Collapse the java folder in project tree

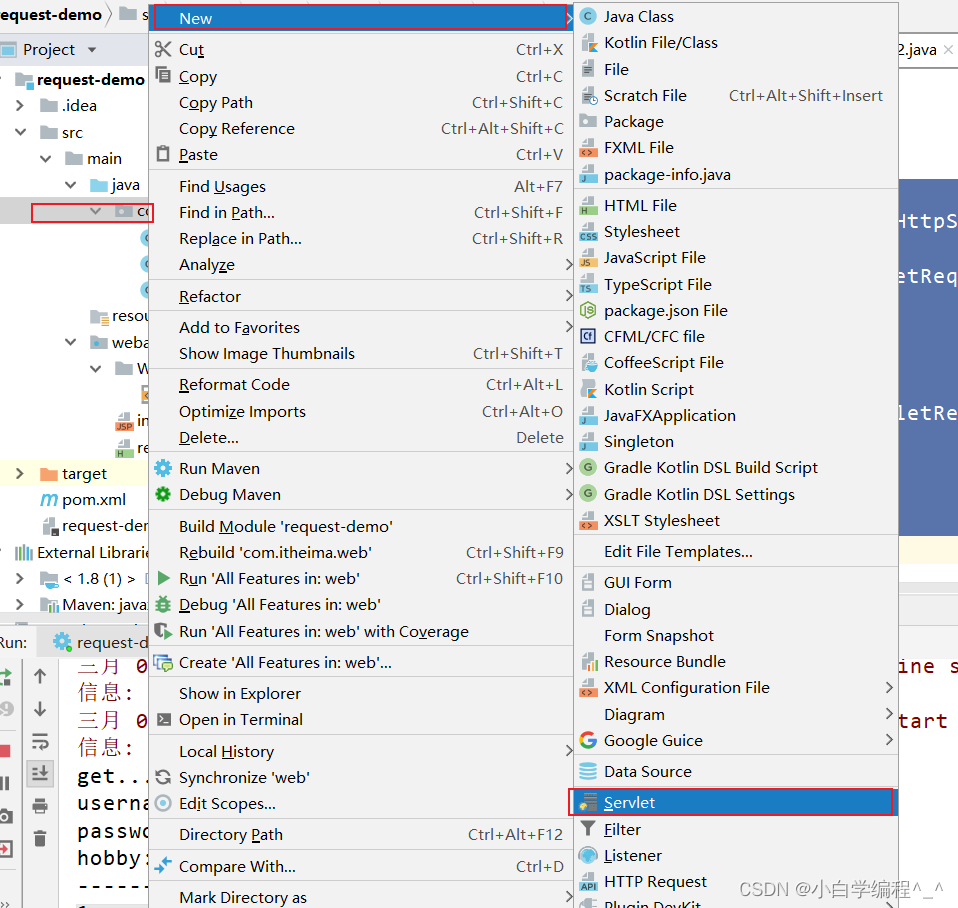[70, 184]
